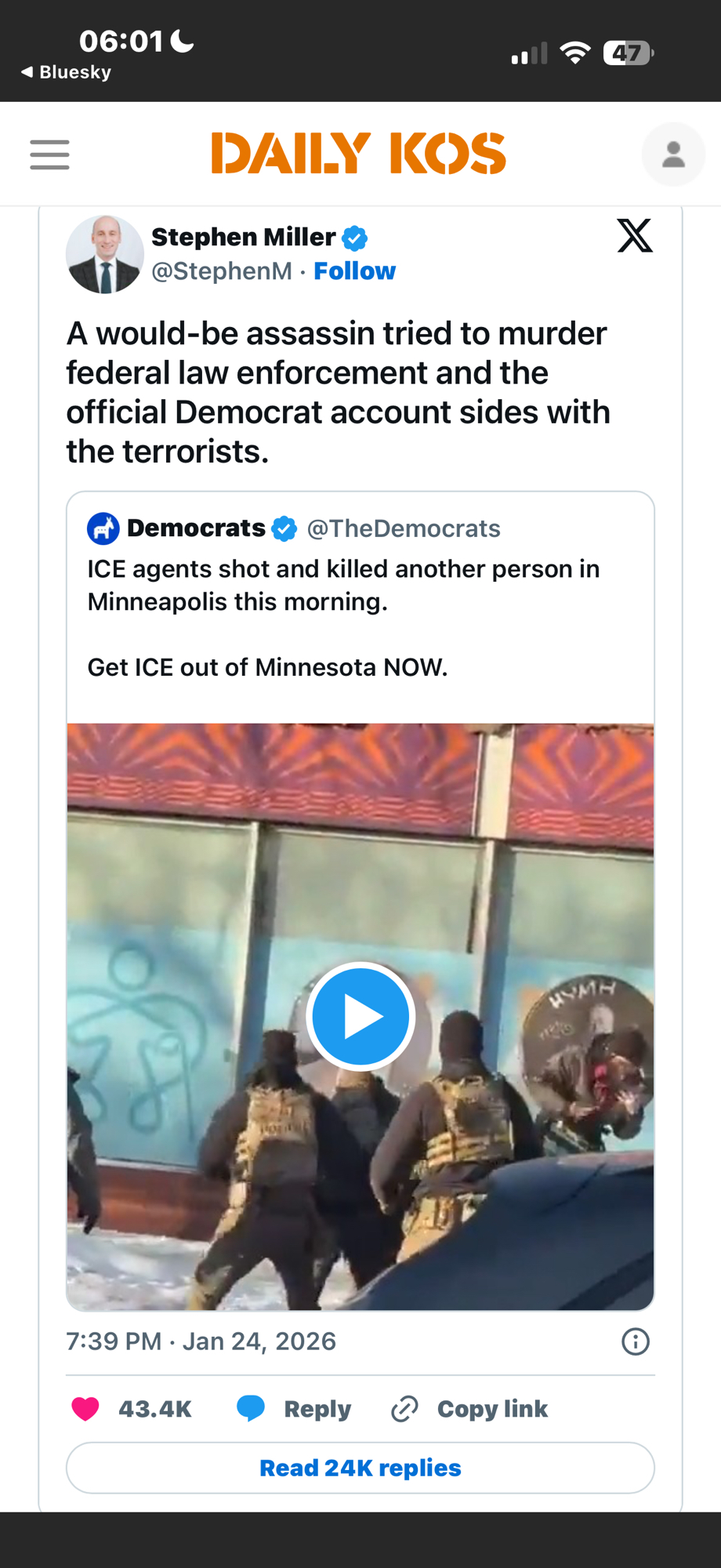
Task: Tap Stephen Miller's profile picture
Action: point(105,255)
